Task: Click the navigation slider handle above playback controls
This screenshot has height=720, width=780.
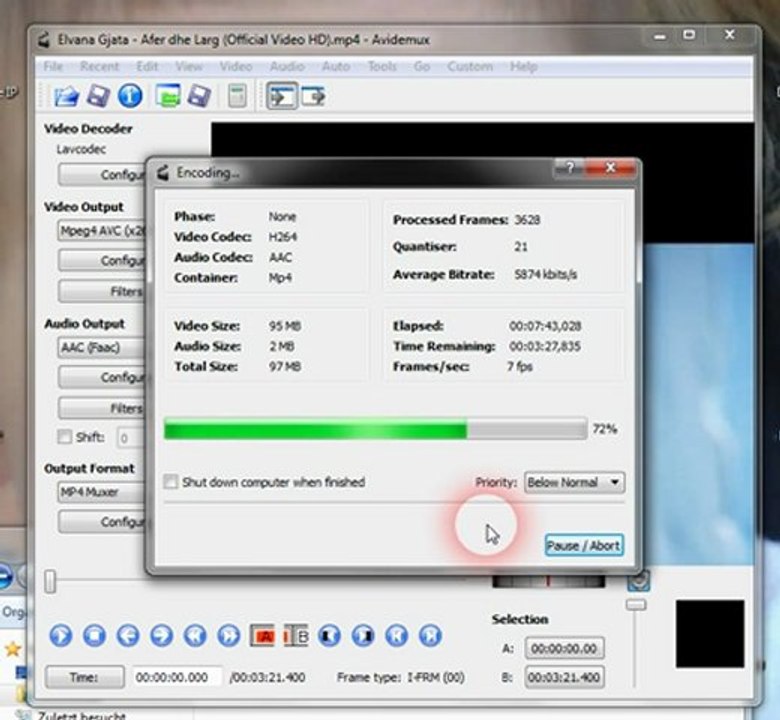Action: click(x=50, y=582)
